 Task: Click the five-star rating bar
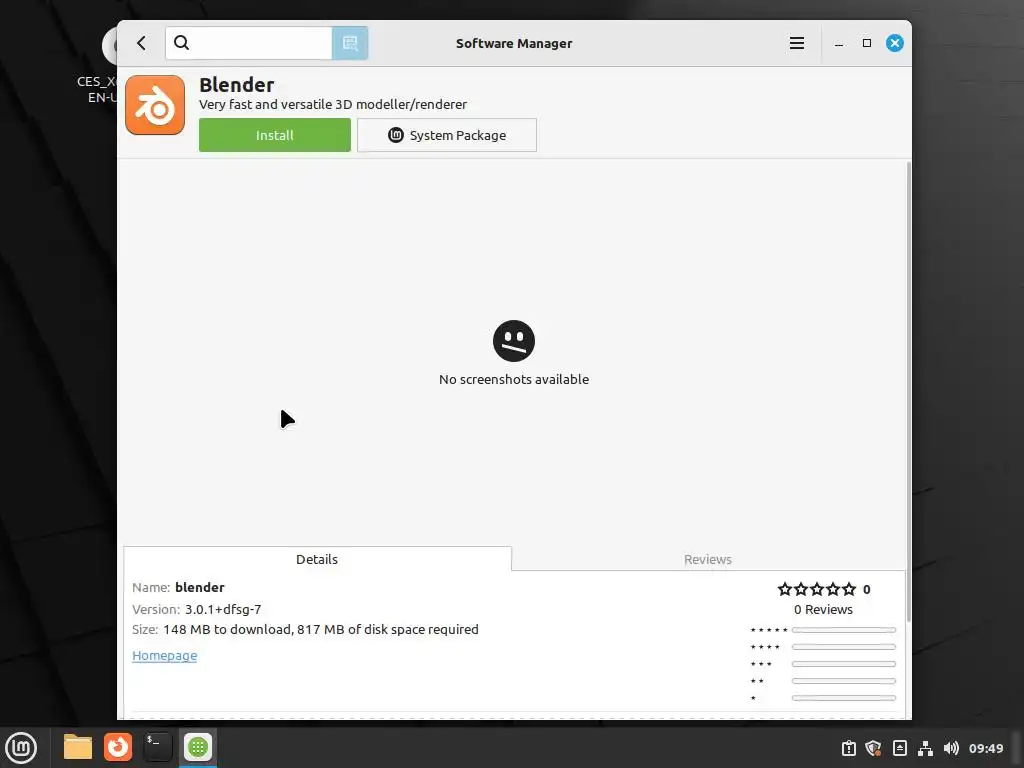click(844, 630)
